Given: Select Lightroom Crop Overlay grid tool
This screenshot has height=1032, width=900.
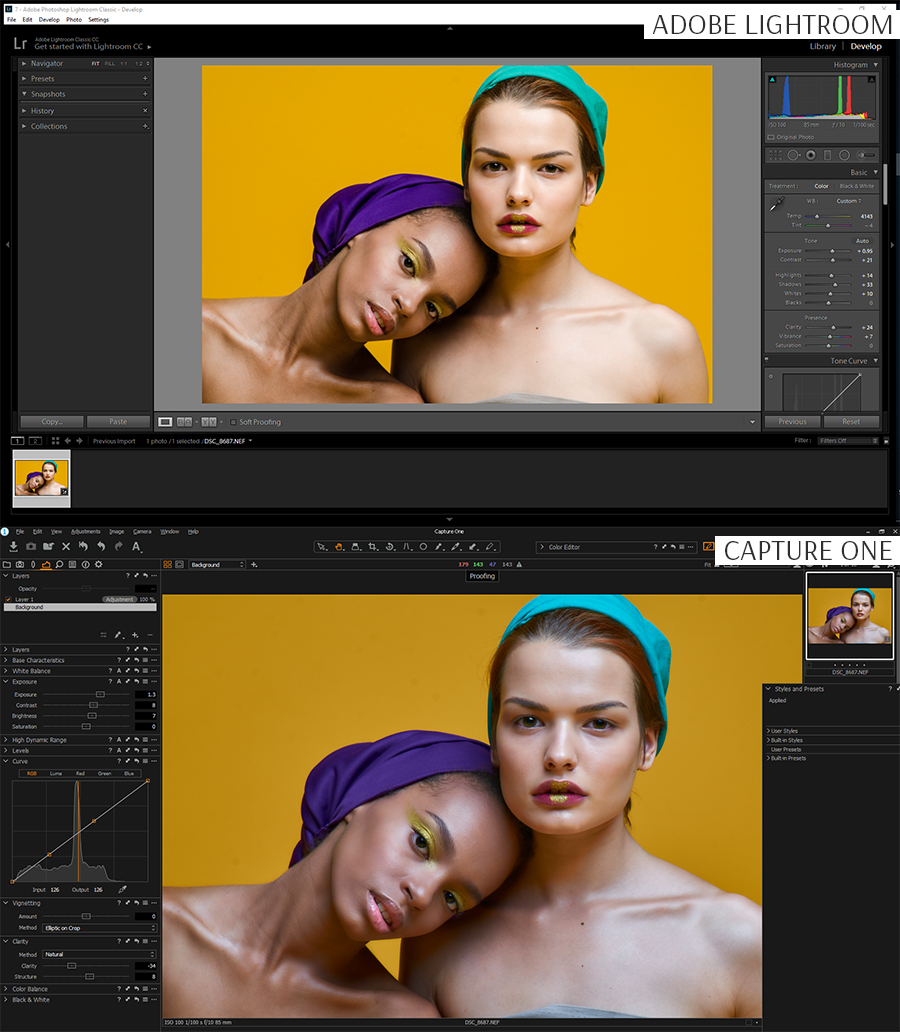Looking at the screenshot, I should pyautogui.click(x=776, y=155).
